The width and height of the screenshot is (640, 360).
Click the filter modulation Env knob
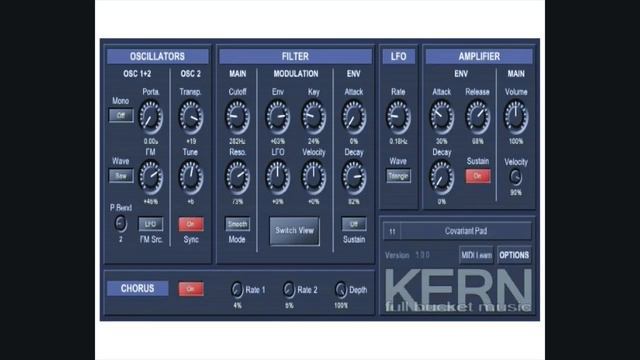pyautogui.click(x=278, y=117)
